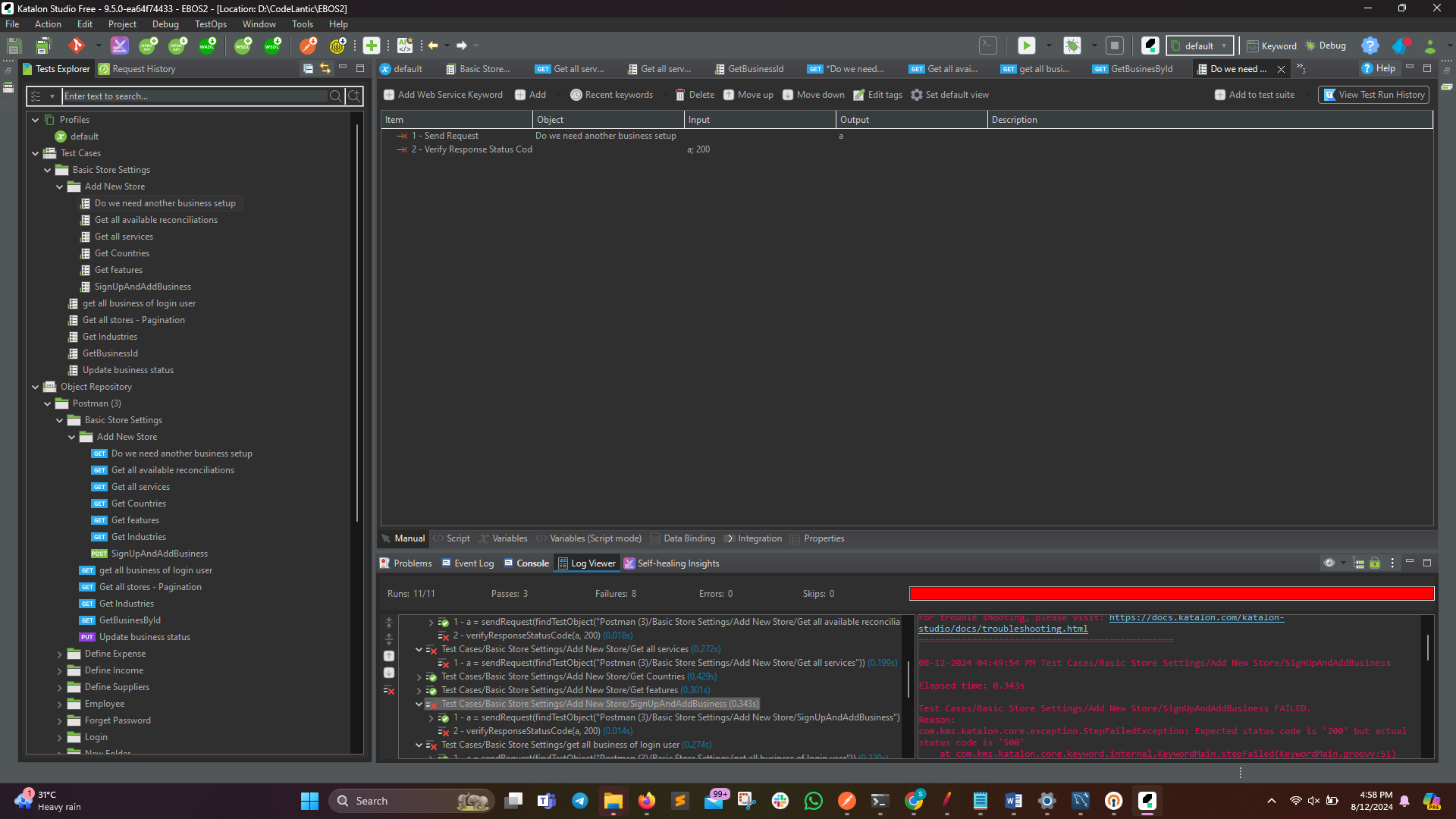Toggle the eye visibility icon in Log Viewer

1329,563
